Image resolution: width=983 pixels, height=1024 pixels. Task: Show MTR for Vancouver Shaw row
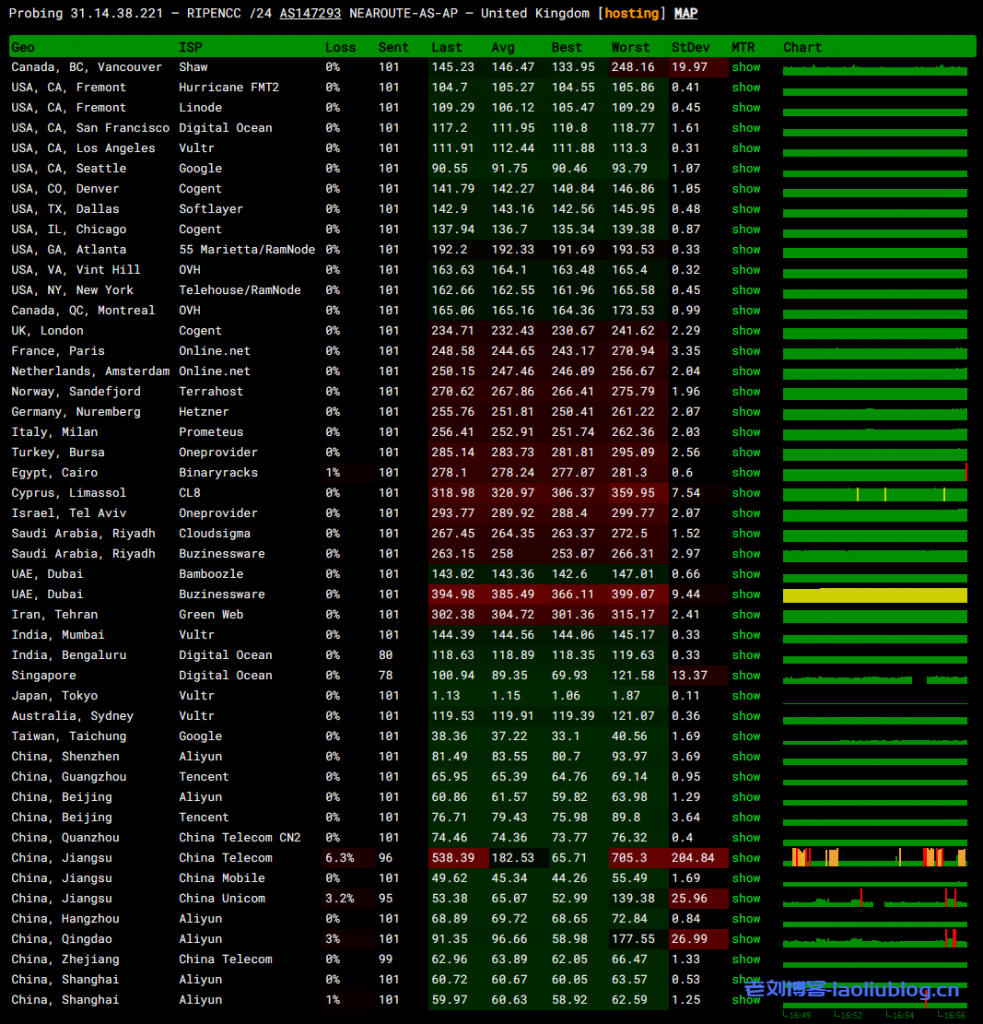[x=745, y=67]
